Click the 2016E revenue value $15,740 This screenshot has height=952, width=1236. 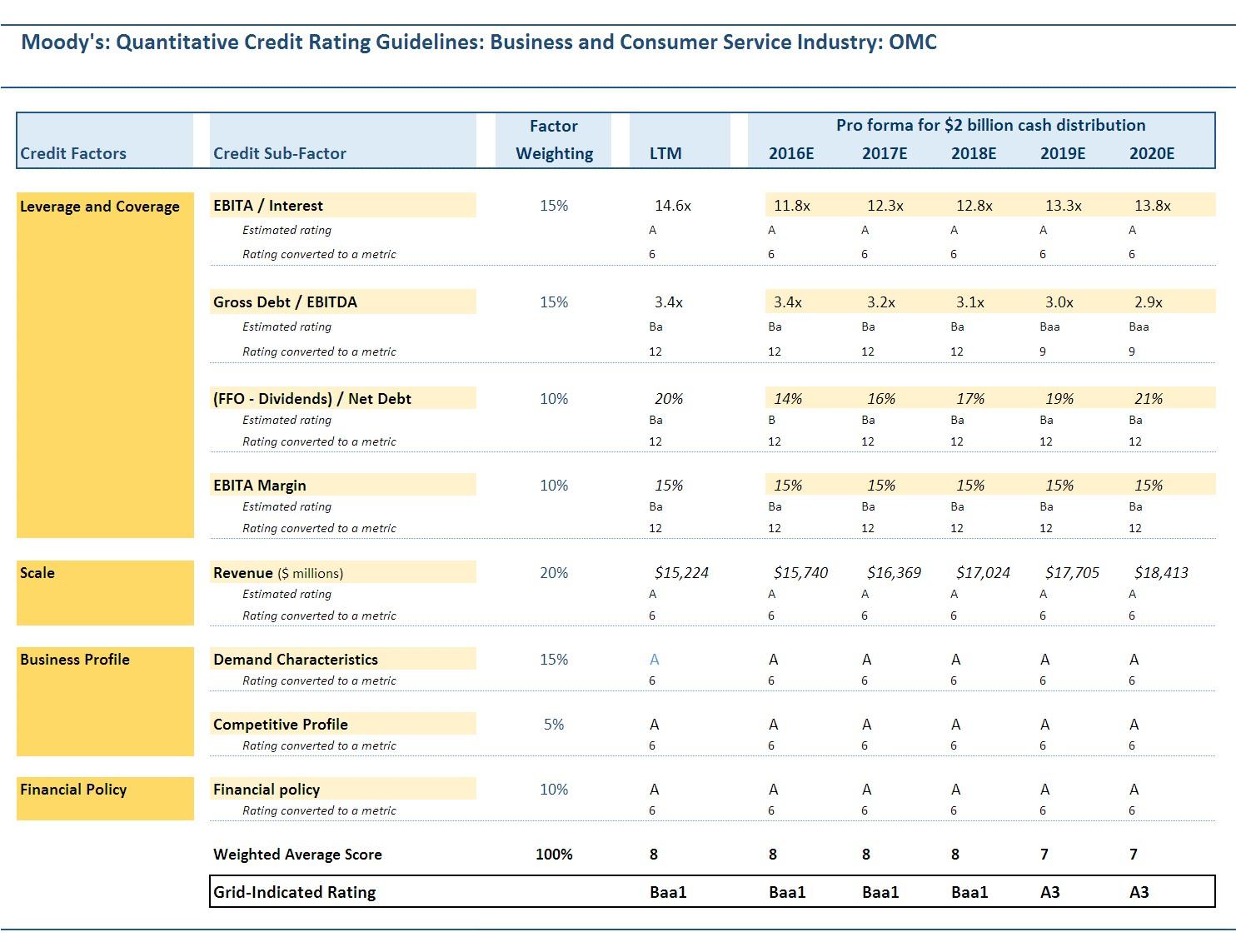[x=800, y=573]
